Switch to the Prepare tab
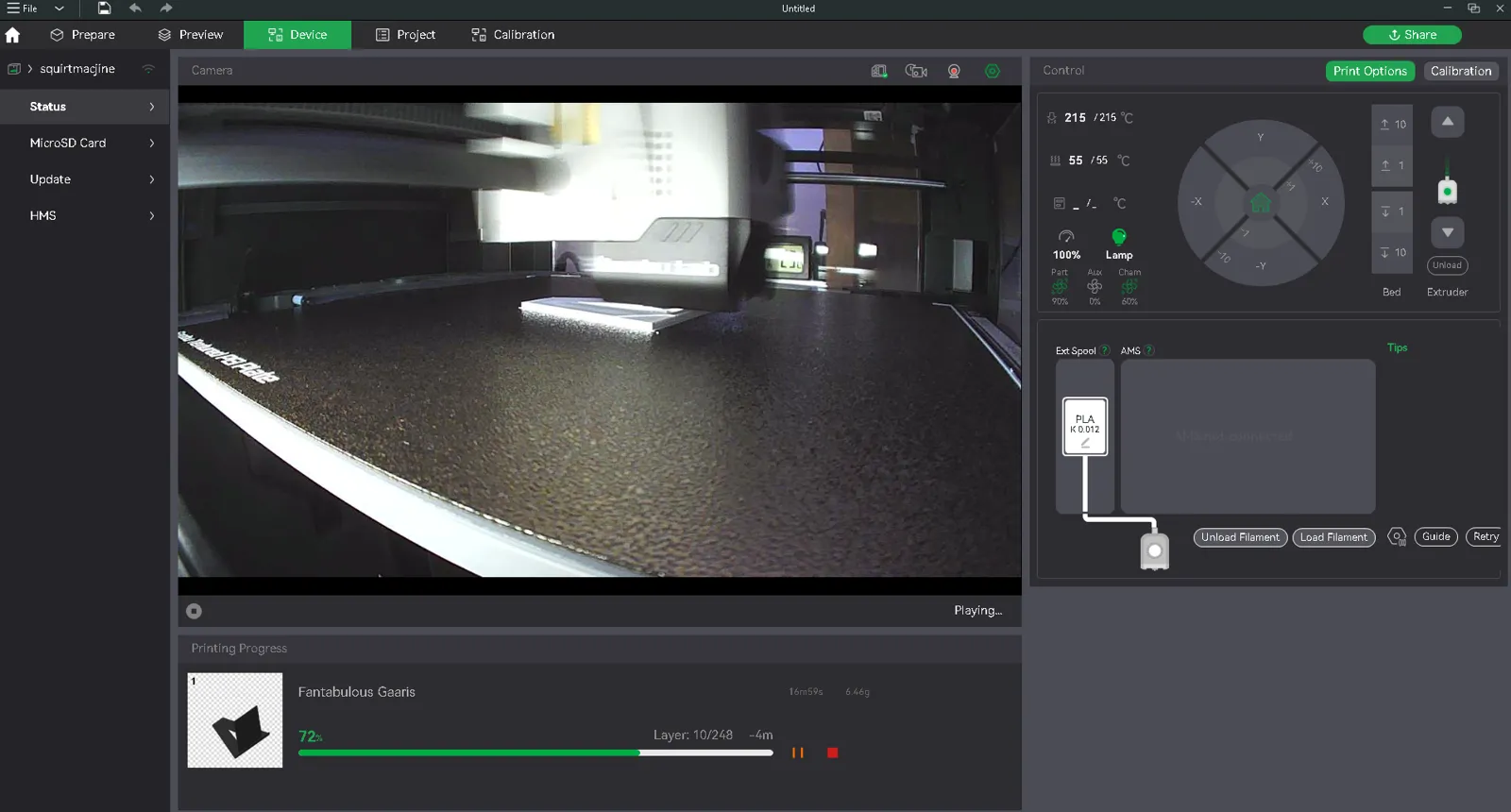Image resolution: width=1511 pixels, height=812 pixels. (x=83, y=35)
